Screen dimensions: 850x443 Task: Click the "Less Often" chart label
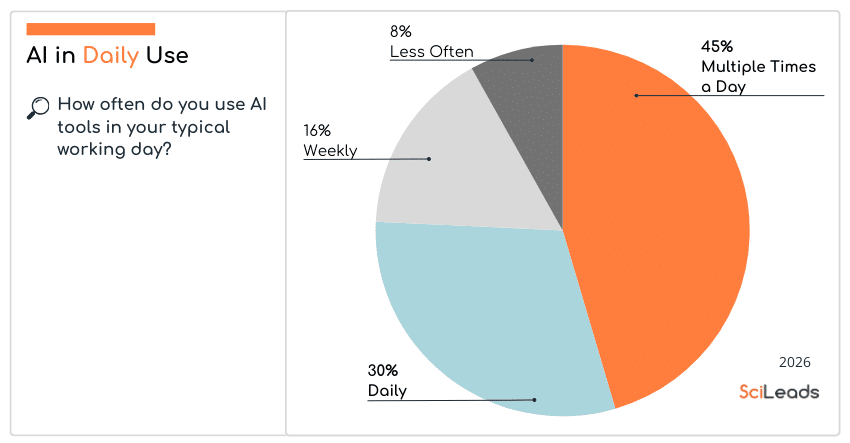[x=431, y=52]
